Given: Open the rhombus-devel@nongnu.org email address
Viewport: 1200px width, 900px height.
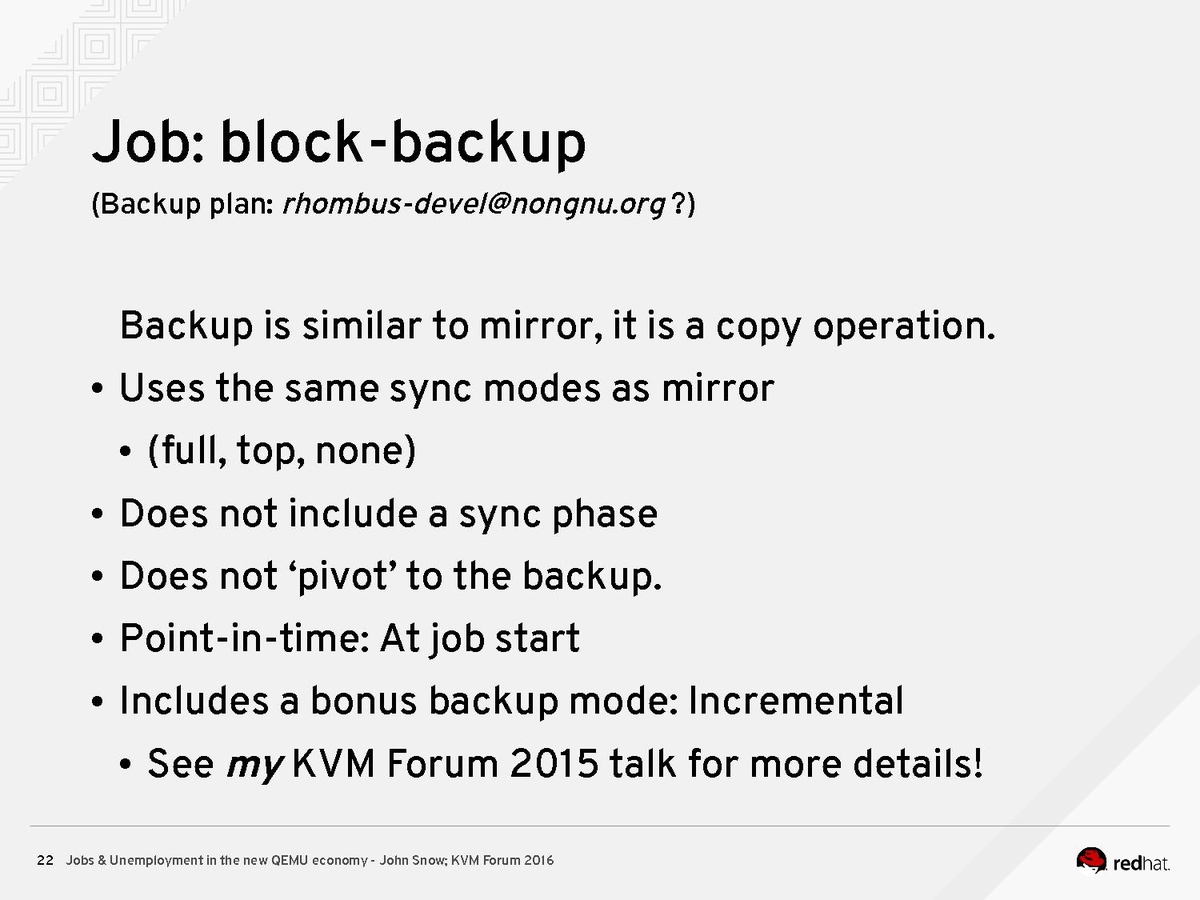Looking at the screenshot, I should [x=475, y=205].
